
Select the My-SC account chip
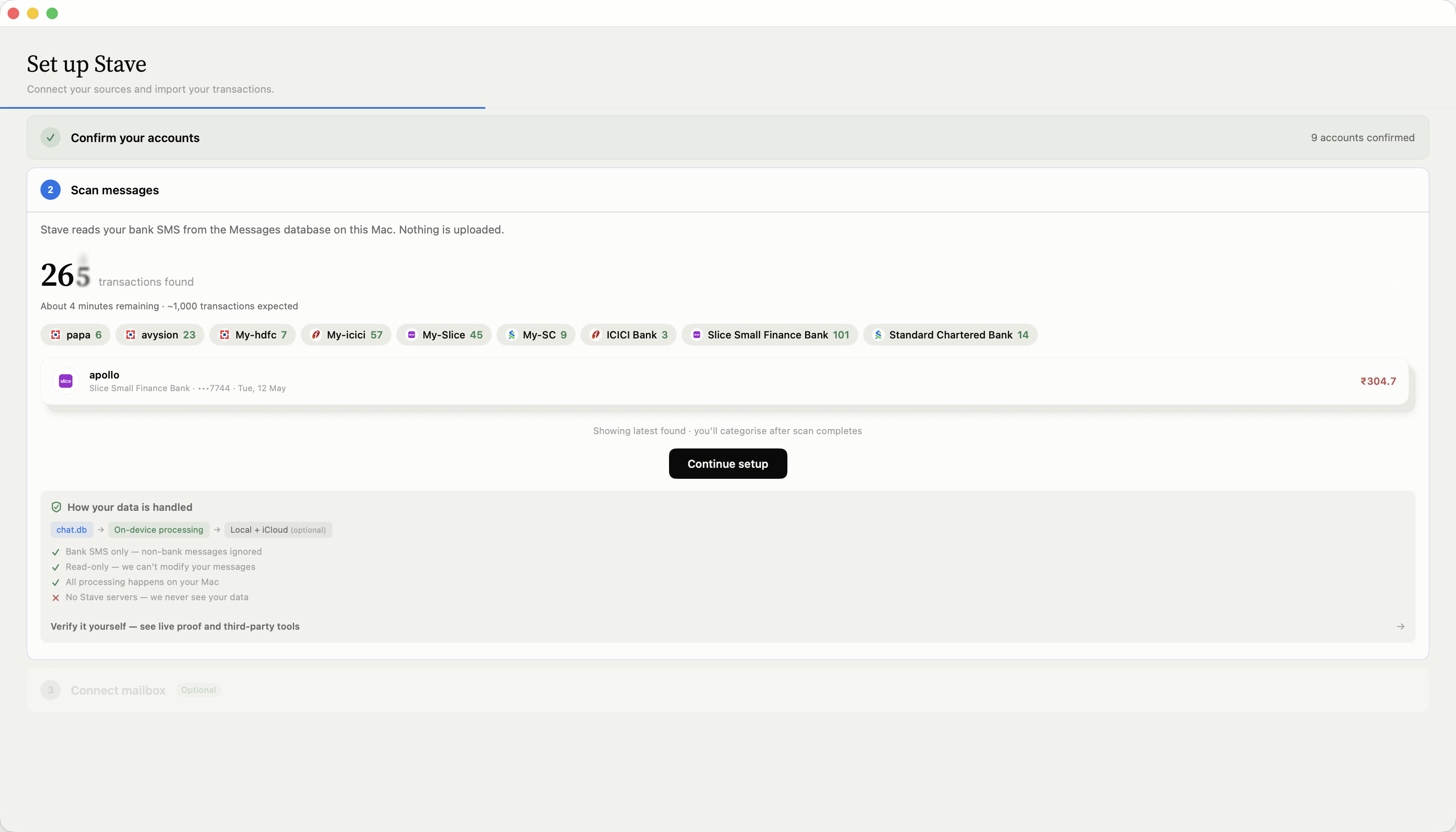[536, 335]
